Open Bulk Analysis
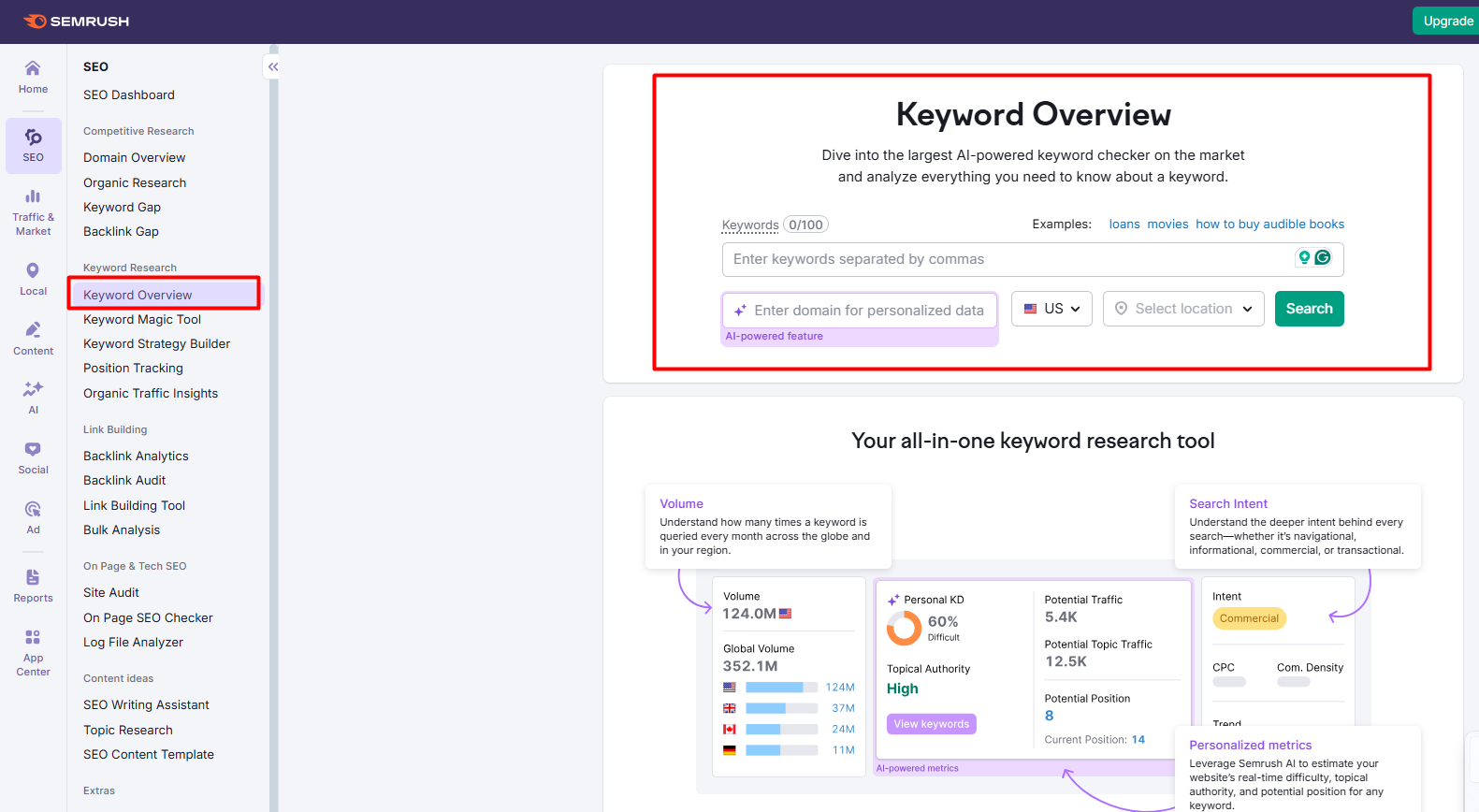This screenshot has height=812, width=1479. coord(122,529)
